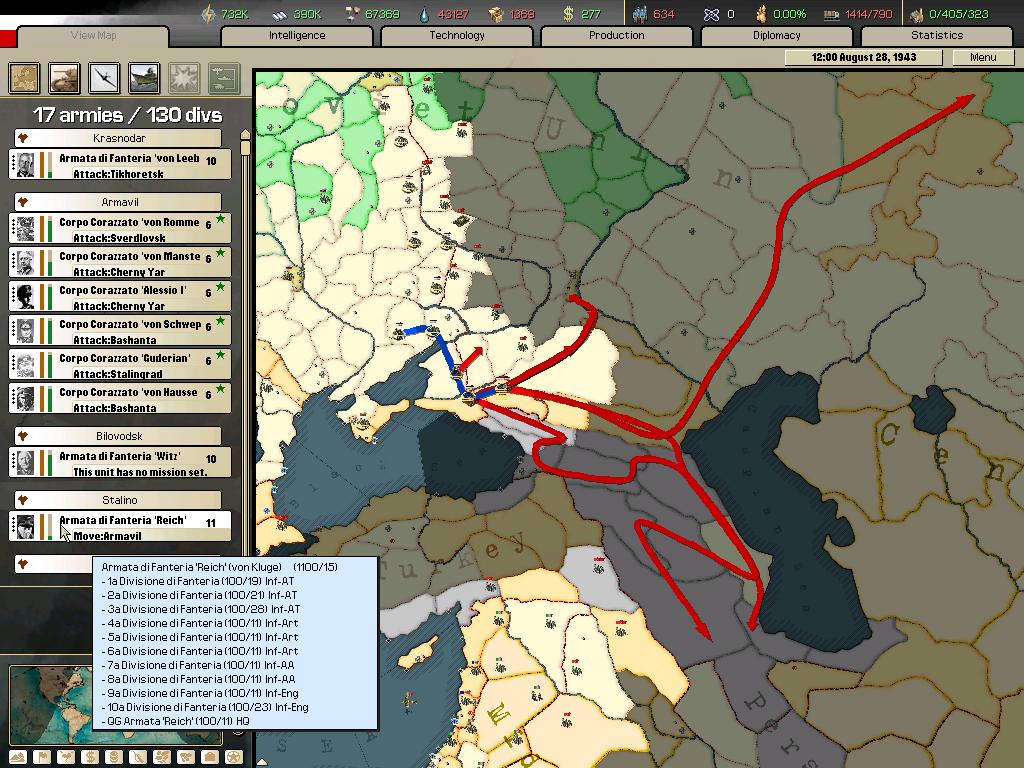The width and height of the screenshot is (1024, 768).
Task: Click the world minimap
Action: (x=50, y=705)
